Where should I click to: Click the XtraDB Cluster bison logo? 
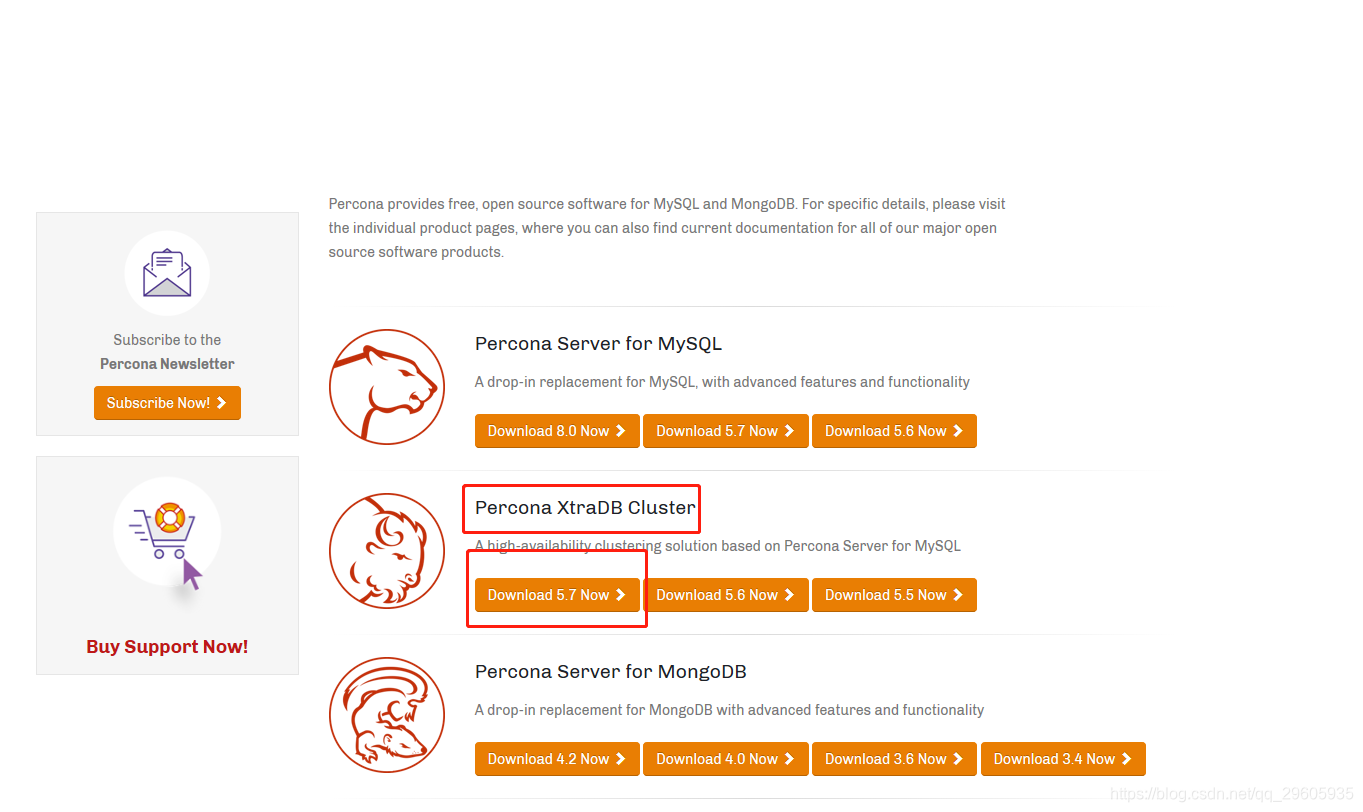[x=387, y=551]
